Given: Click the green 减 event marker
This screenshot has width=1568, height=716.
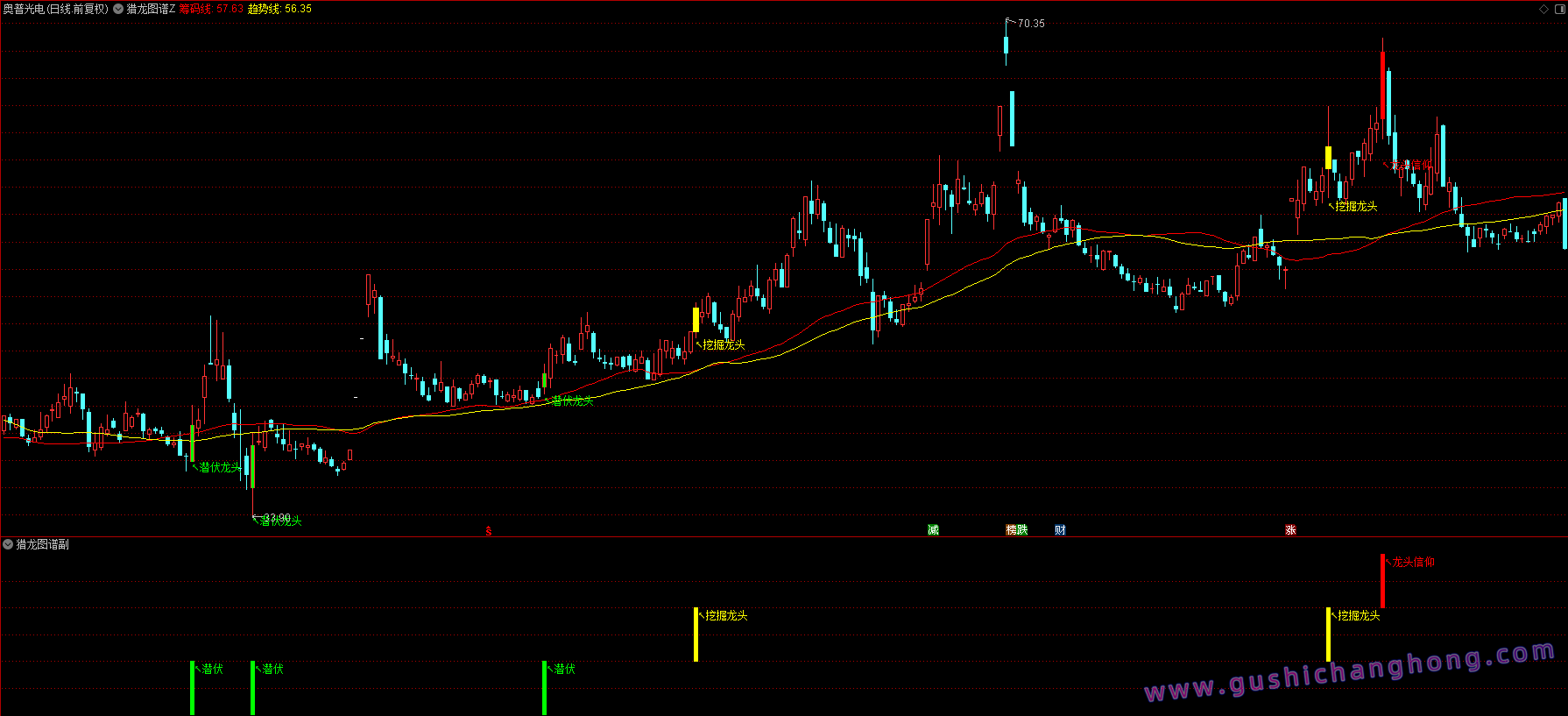Looking at the screenshot, I should click(x=933, y=530).
